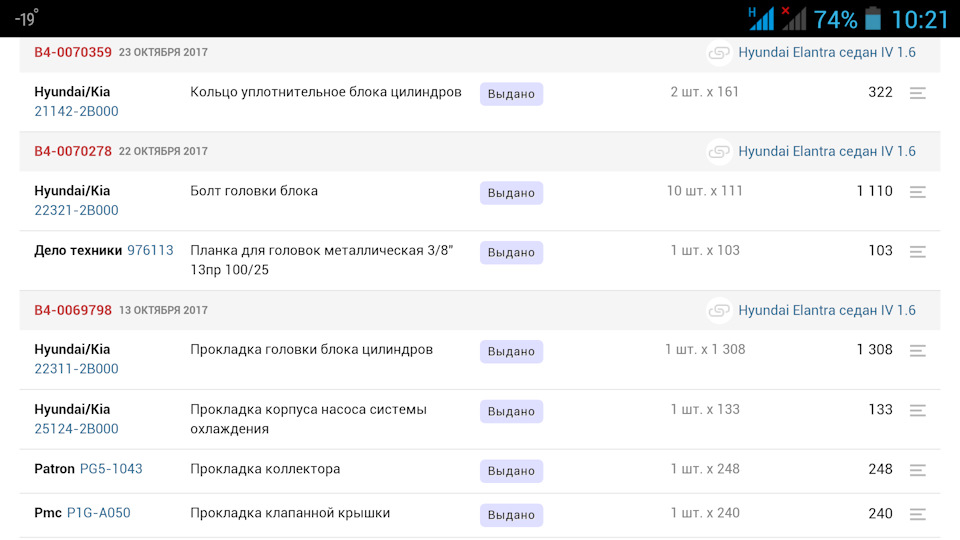Open order number B4-0069798

click(x=73, y=310)
